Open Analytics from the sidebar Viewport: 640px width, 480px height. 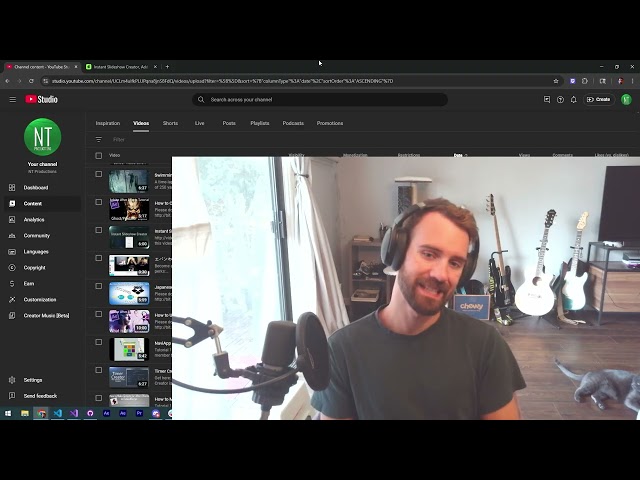(x=34, y=220)
